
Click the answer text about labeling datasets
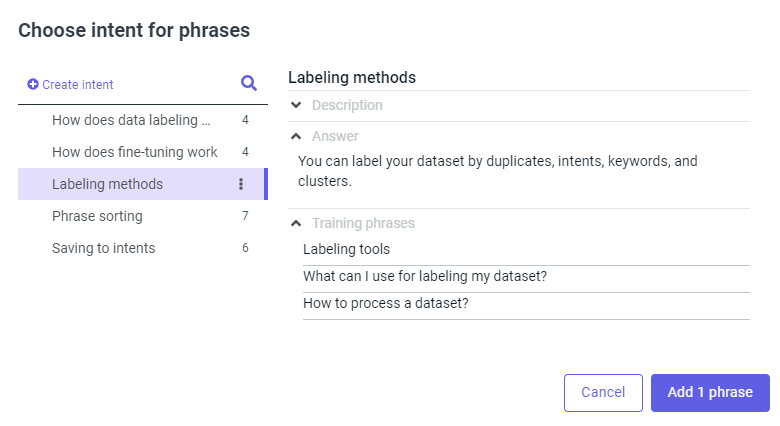coord(497,171)
